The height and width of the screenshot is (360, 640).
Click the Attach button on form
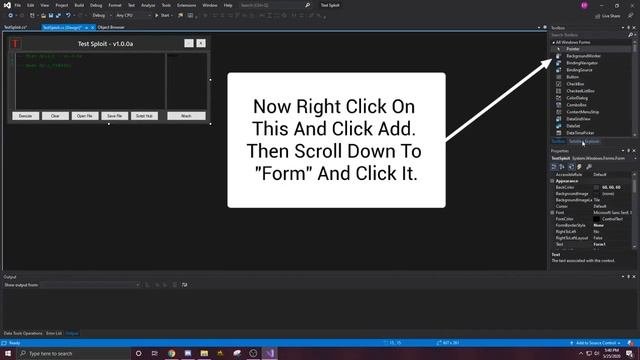click(186, 116)
